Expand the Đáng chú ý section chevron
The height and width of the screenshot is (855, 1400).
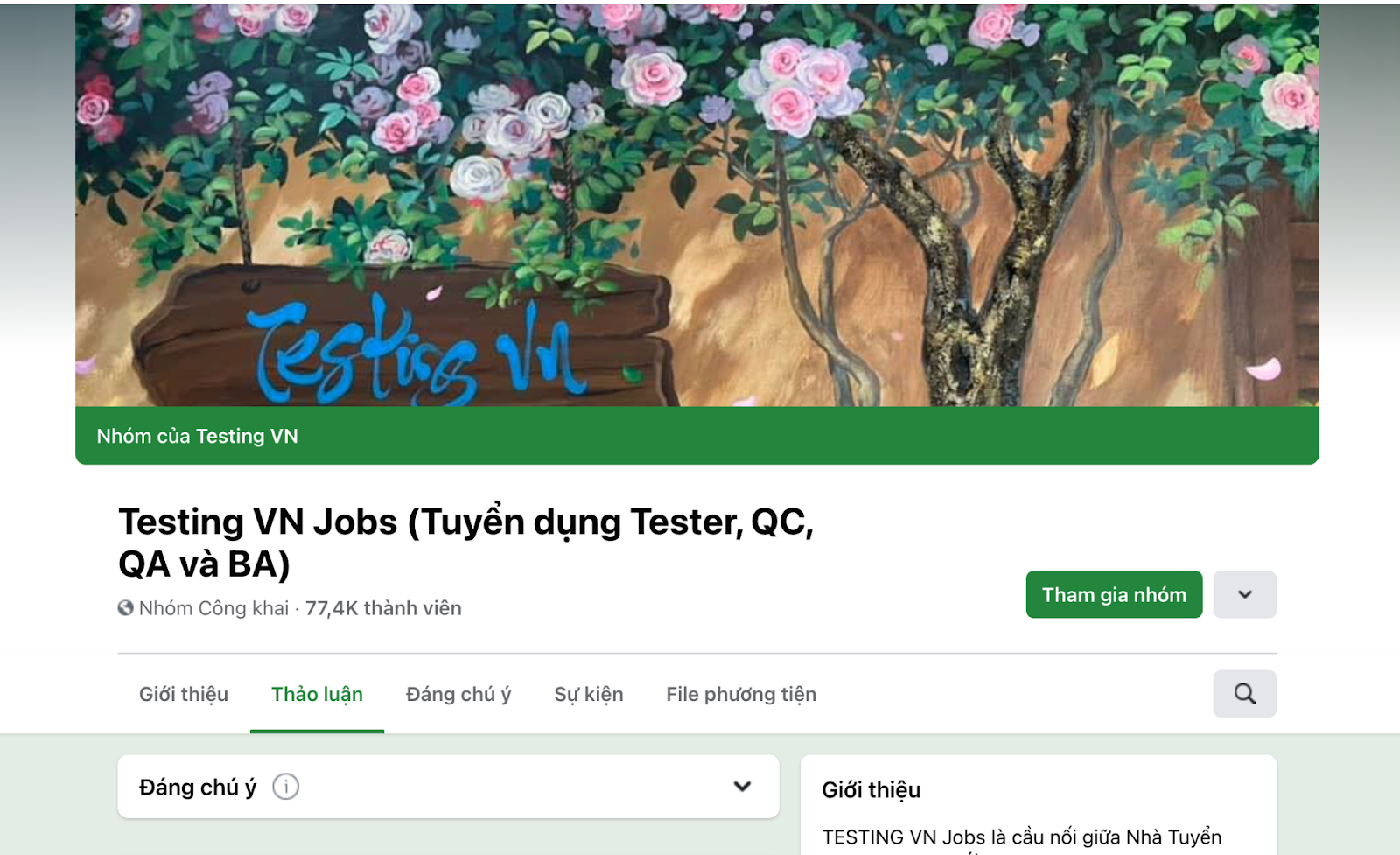(742, 787)
